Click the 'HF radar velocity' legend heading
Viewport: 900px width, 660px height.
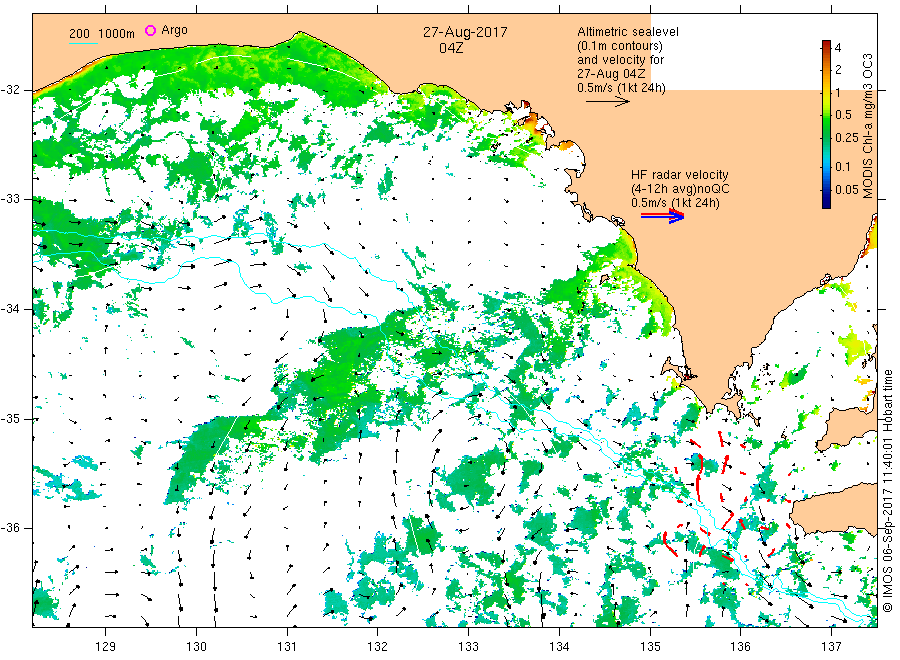click(x=680, y=174)
